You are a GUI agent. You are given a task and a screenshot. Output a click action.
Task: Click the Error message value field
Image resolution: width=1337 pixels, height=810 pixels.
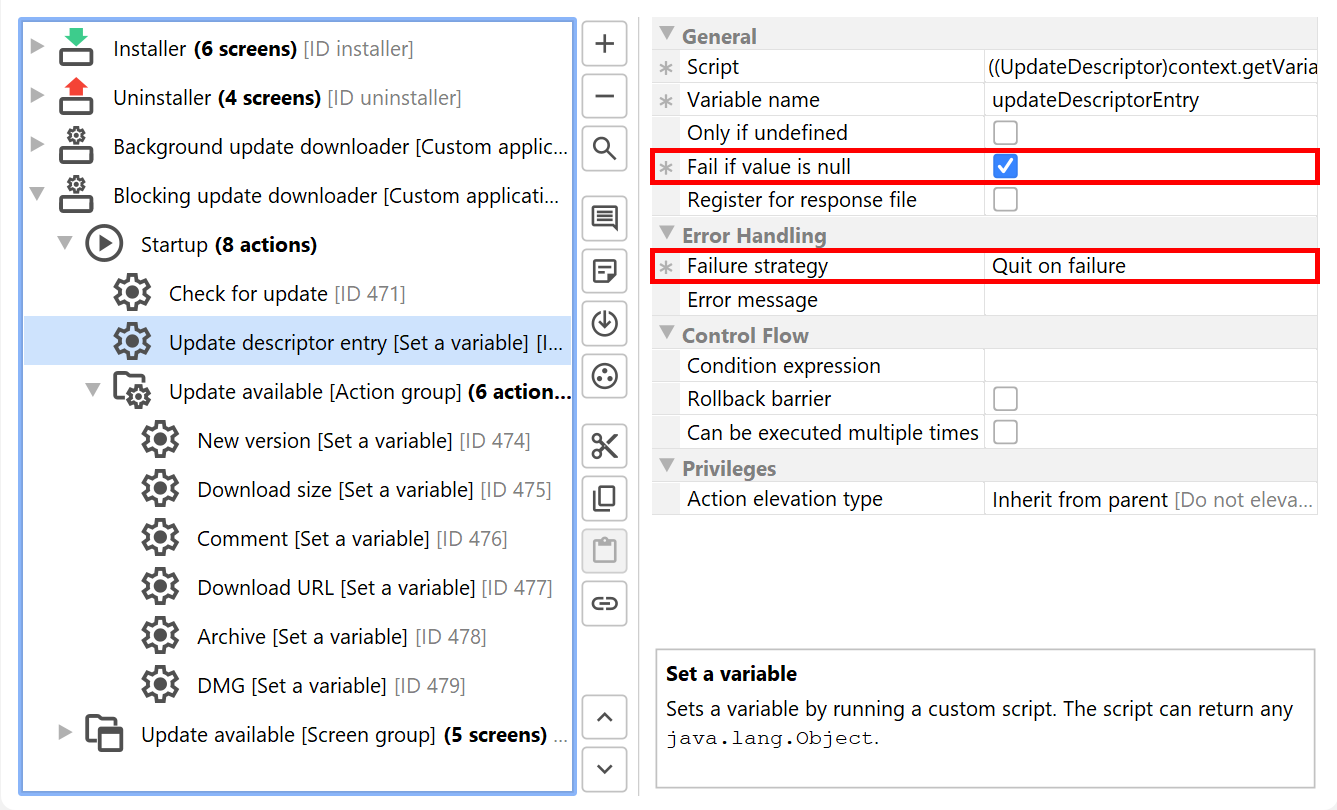coord(1150,300)
